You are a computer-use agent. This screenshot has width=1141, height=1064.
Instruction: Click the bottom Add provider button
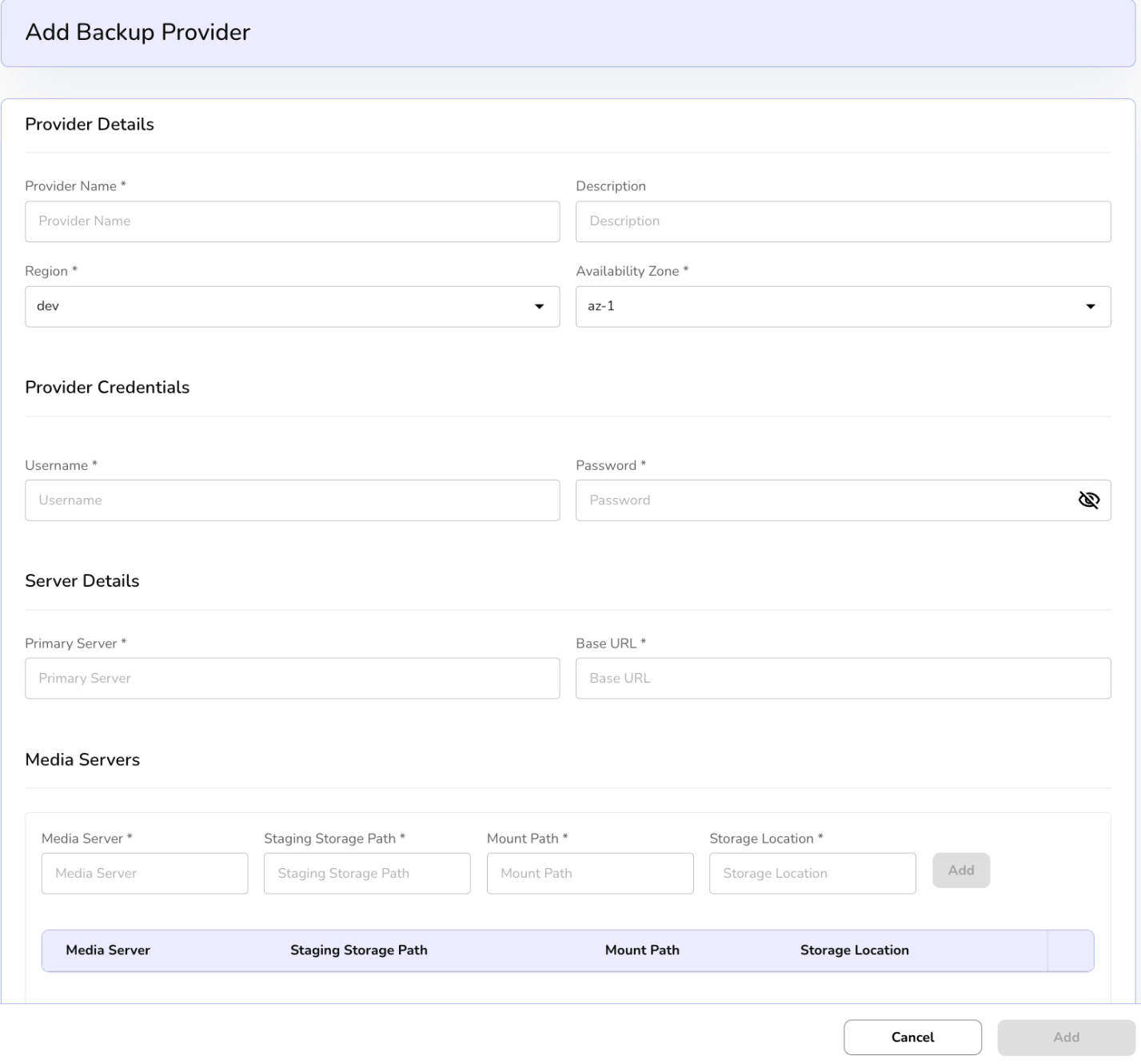[x=1066, y=1038]
